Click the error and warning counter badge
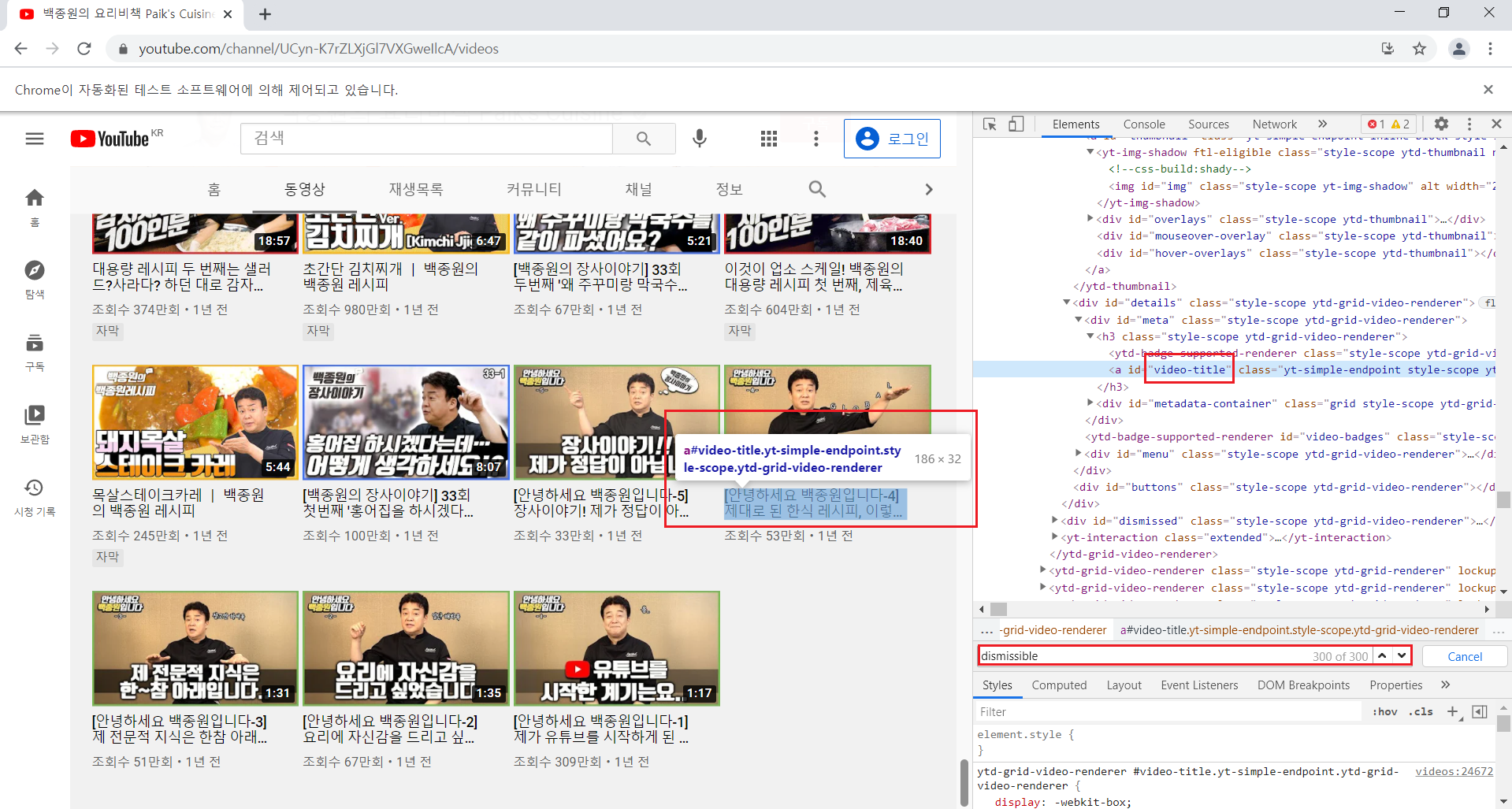Screen dimensions: 1512x809 (x=1388, y=124)
